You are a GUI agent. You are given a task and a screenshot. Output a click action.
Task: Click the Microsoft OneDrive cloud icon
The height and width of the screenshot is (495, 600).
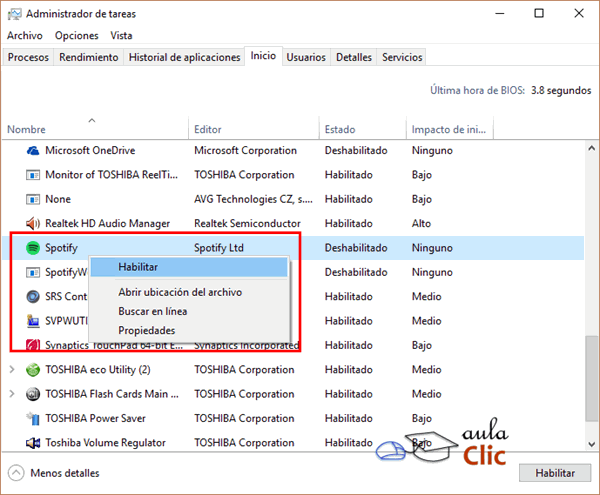tap(33, 150)
